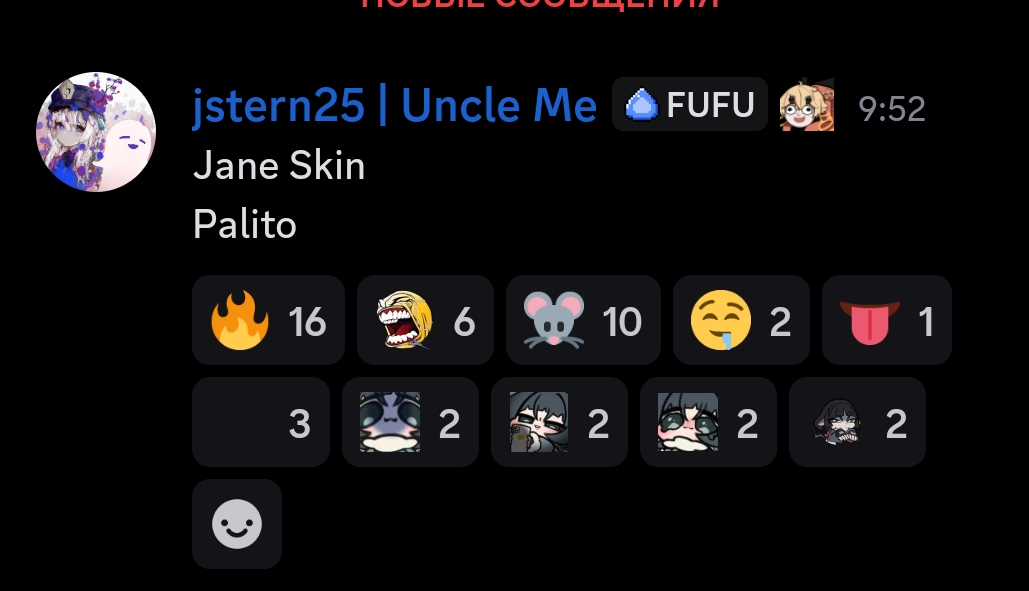Click the Palito message line
The width and height of the screenshot is (1029, 591).
click(245, 224)
